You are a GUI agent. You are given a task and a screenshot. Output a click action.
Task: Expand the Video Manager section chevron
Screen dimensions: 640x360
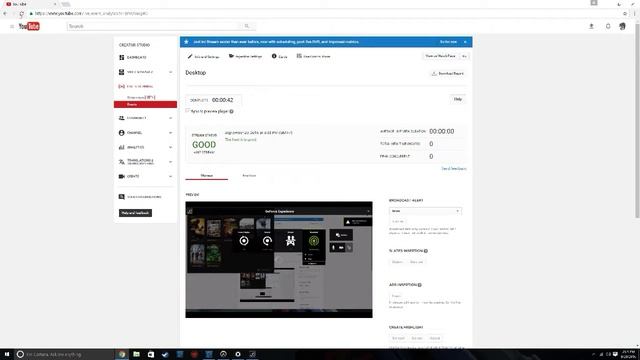click(x=171, y=72)
